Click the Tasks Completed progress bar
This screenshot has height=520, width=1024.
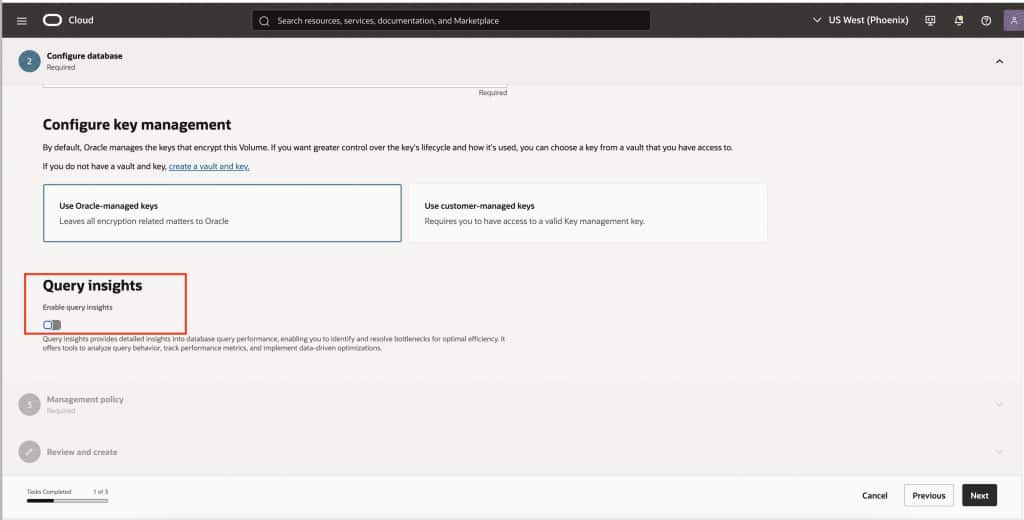[67, 501]
